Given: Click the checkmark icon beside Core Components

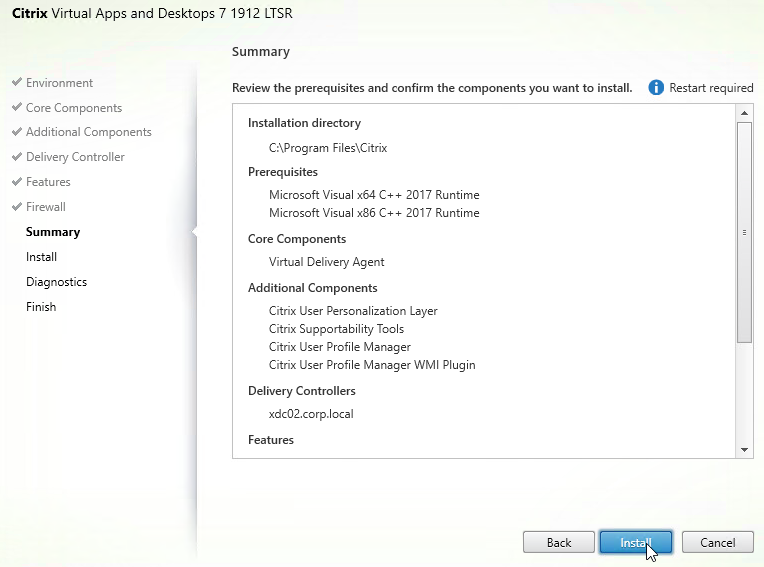Looking at the screenshot, I should coord(17,108).
